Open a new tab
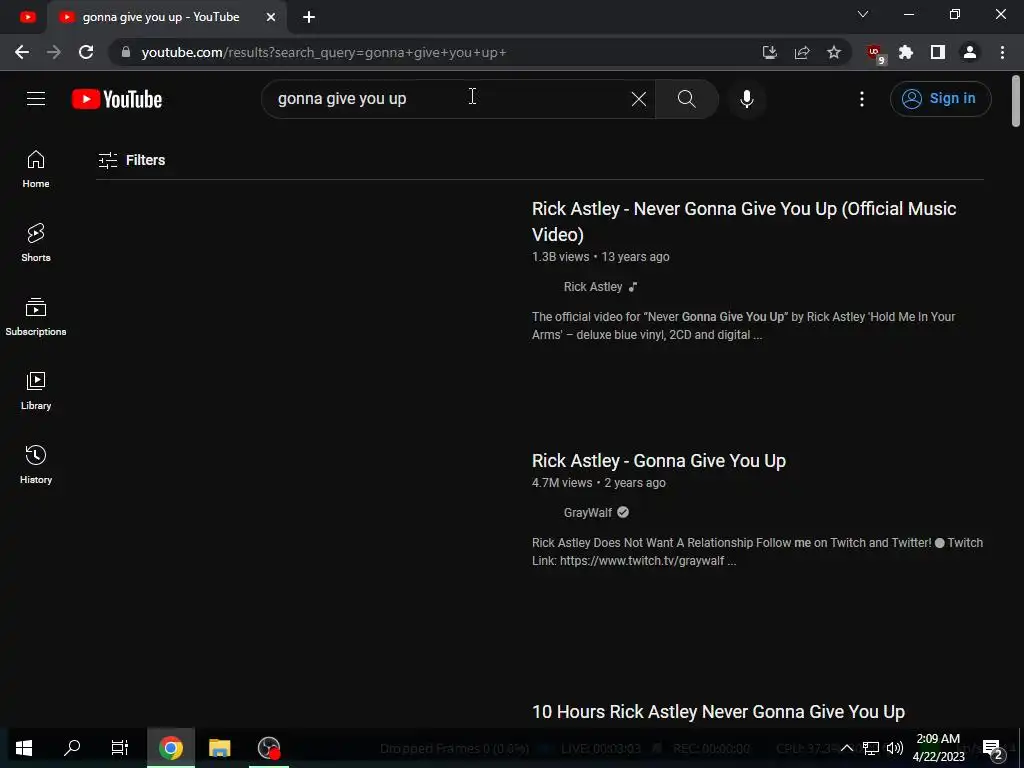The height and width of the screenshot is (768, 1024). (x=309, y=17)
